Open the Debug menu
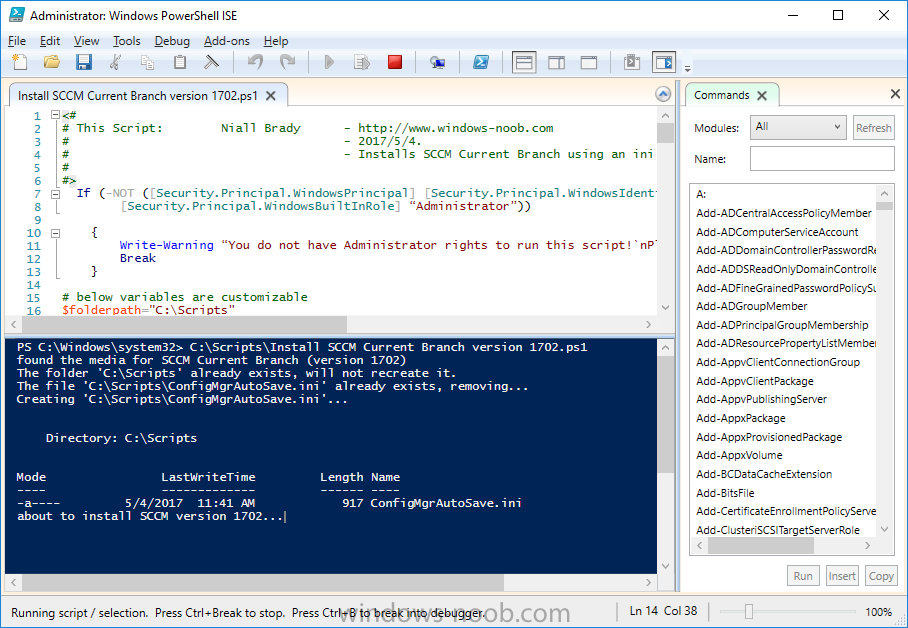 [x=172, y=41]
